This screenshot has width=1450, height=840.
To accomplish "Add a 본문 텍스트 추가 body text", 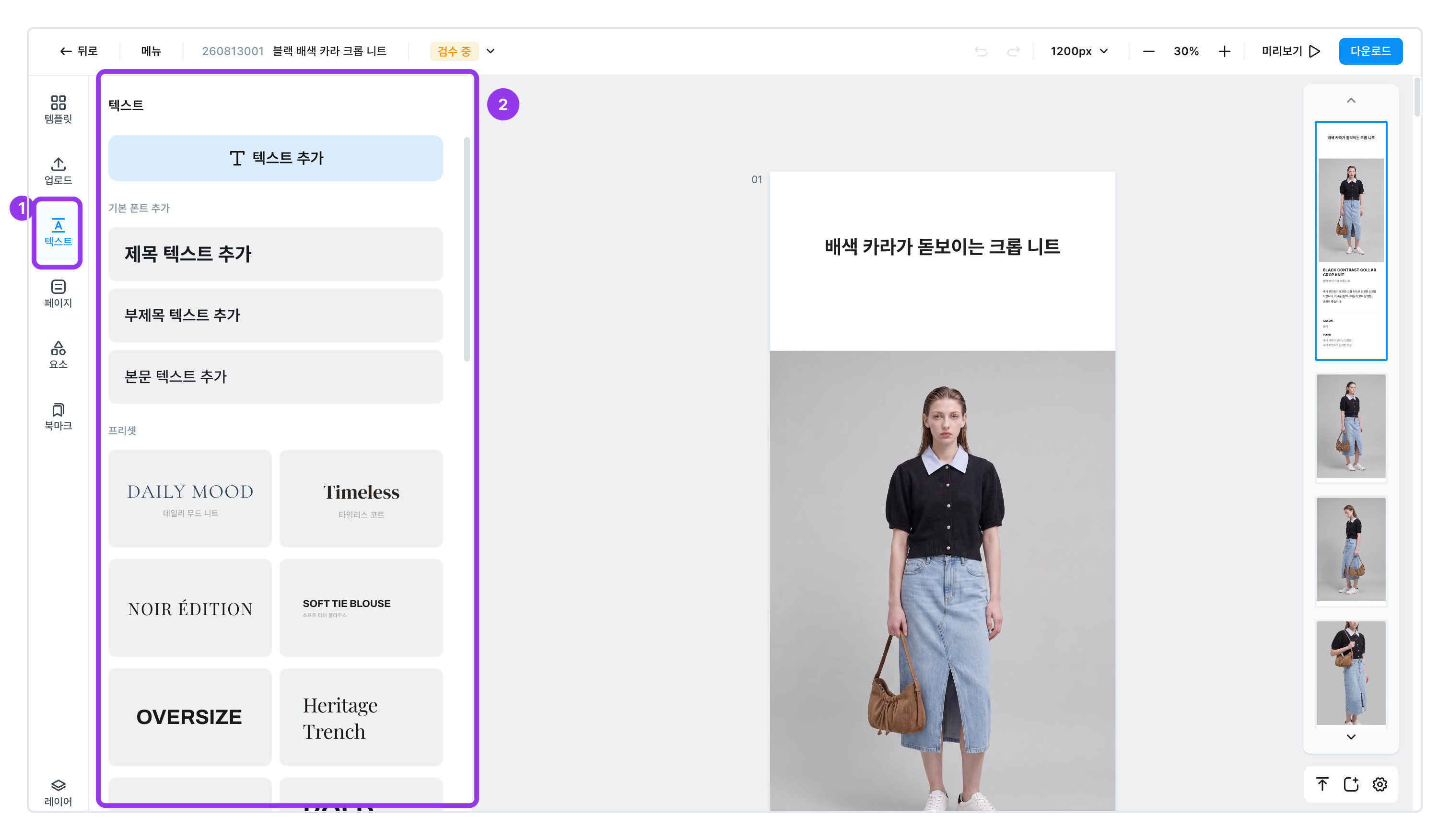I will tap(276, 376).
